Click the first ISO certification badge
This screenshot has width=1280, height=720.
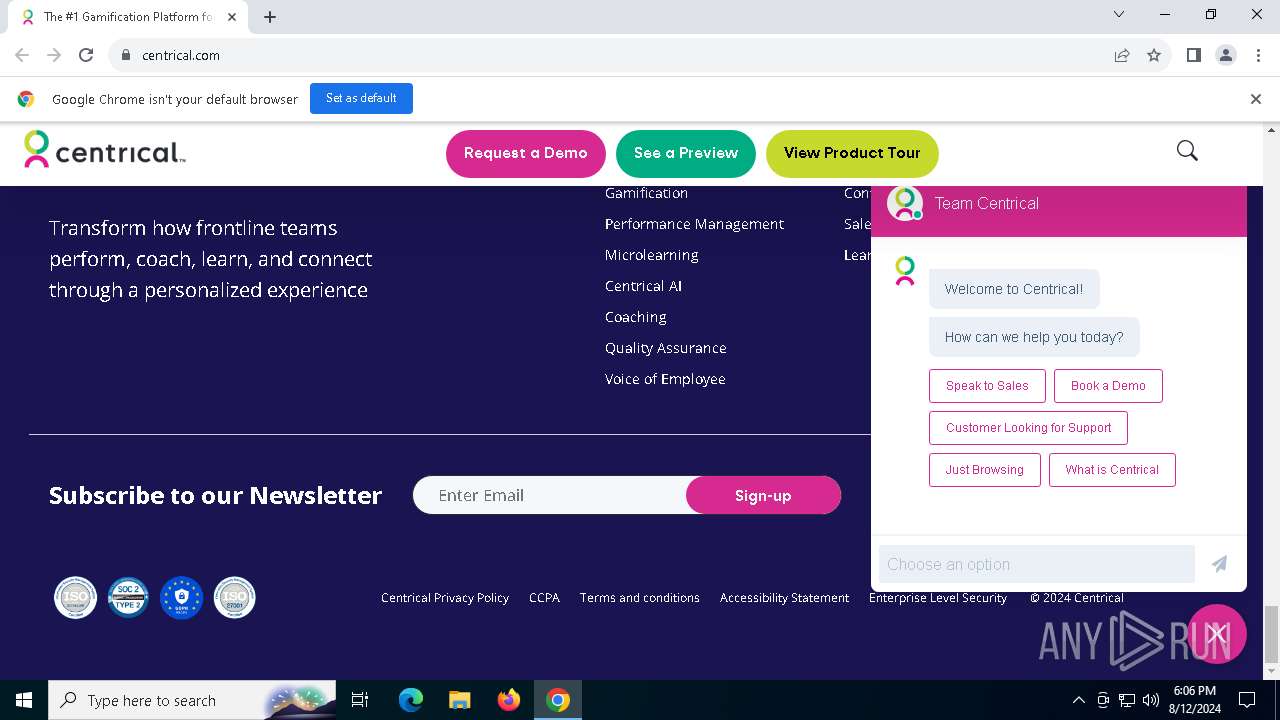click(x=75, y=598)
